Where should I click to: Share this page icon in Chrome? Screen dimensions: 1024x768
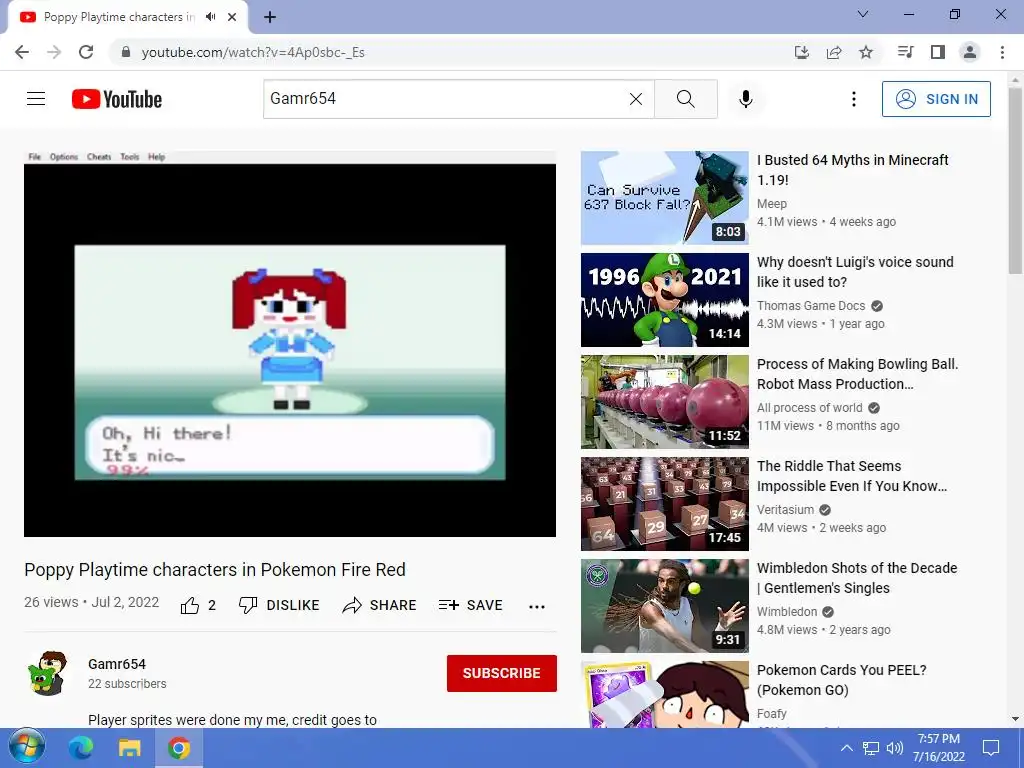point(834,52)
